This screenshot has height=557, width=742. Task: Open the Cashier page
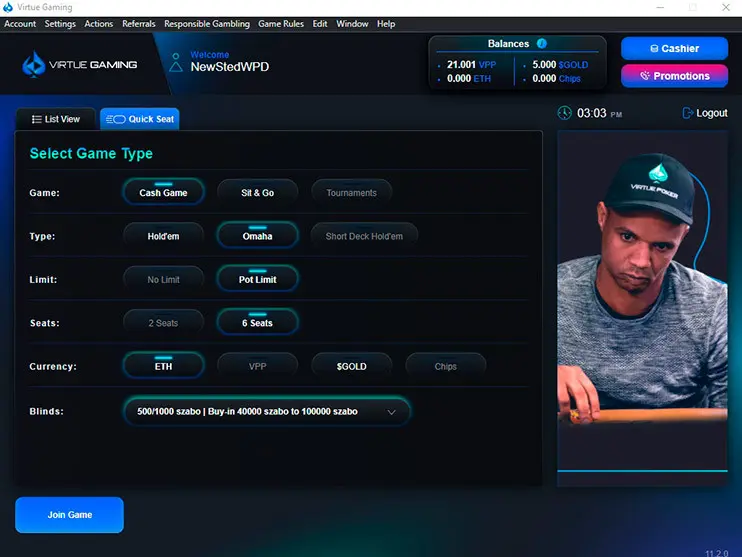click(x=673, y=48)
